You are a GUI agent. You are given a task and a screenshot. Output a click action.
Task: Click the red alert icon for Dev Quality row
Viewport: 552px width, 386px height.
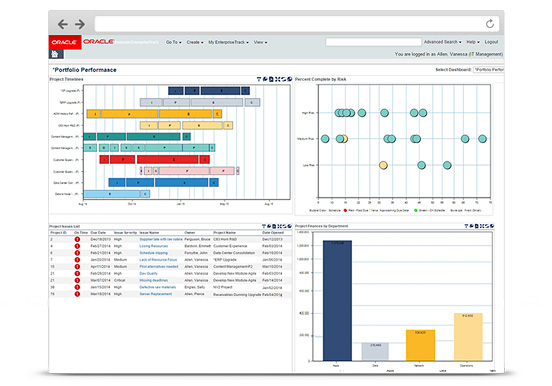coord(77,274)
